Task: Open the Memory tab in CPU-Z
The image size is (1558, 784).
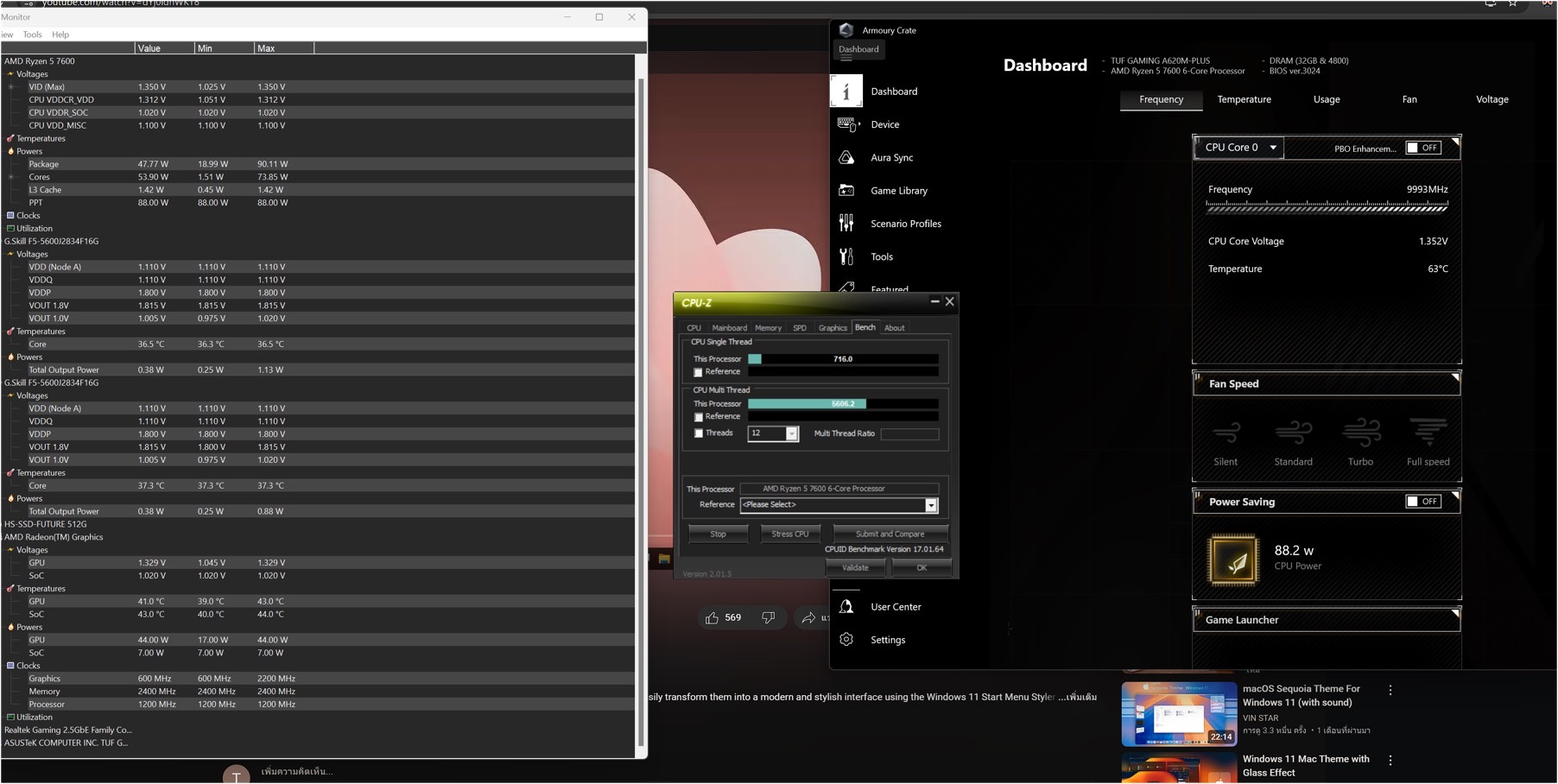Action: point(768,328)
